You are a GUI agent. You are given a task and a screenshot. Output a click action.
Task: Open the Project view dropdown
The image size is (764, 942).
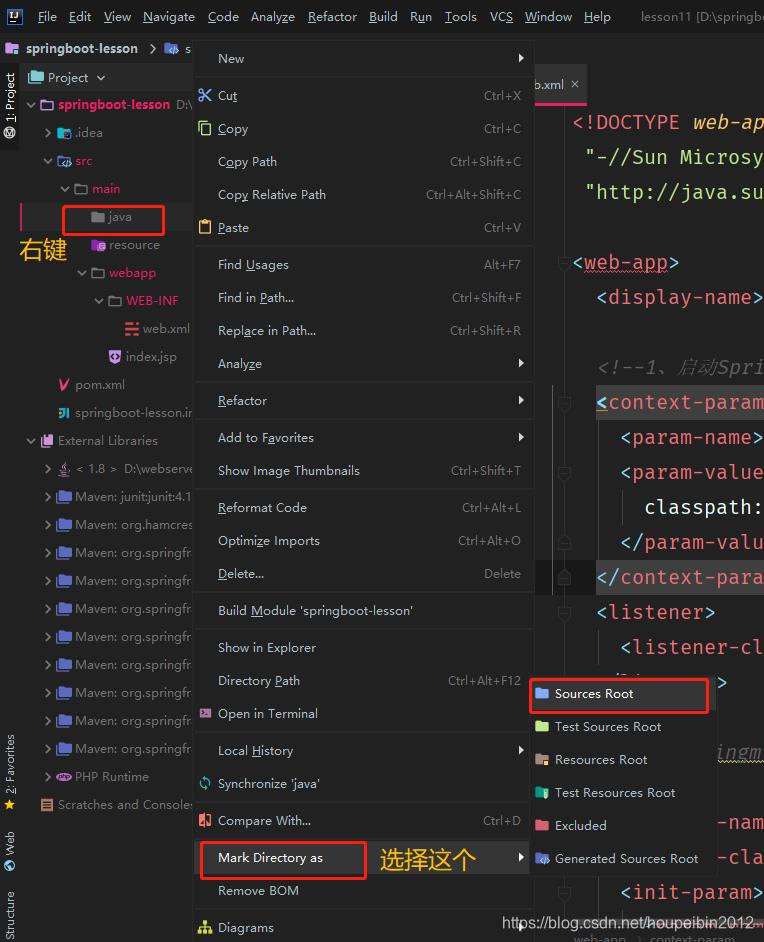101,77
